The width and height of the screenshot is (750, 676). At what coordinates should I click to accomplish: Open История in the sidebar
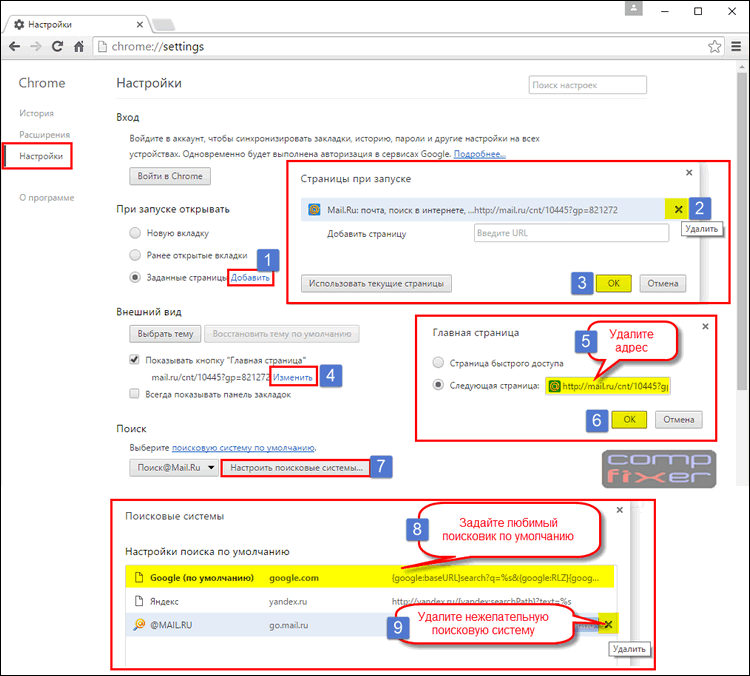(x=36, y=113)
